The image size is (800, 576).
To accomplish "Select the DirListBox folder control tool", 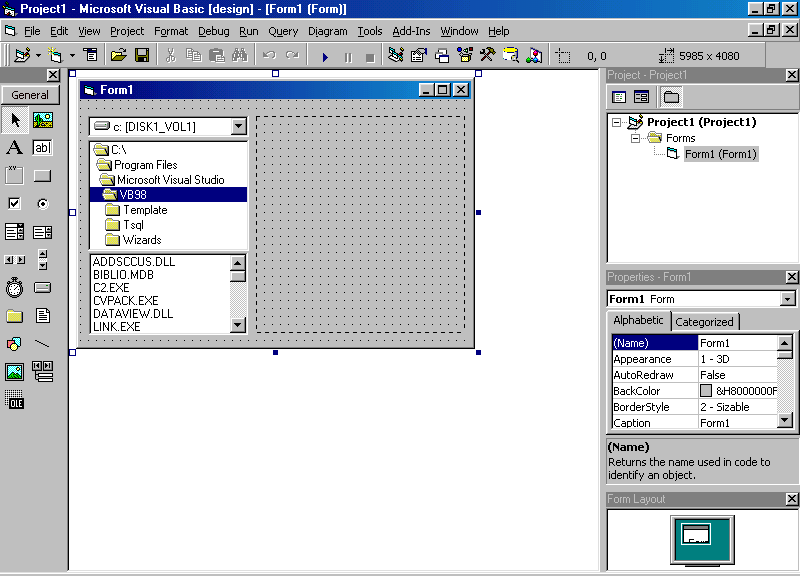I will point(15,316).
